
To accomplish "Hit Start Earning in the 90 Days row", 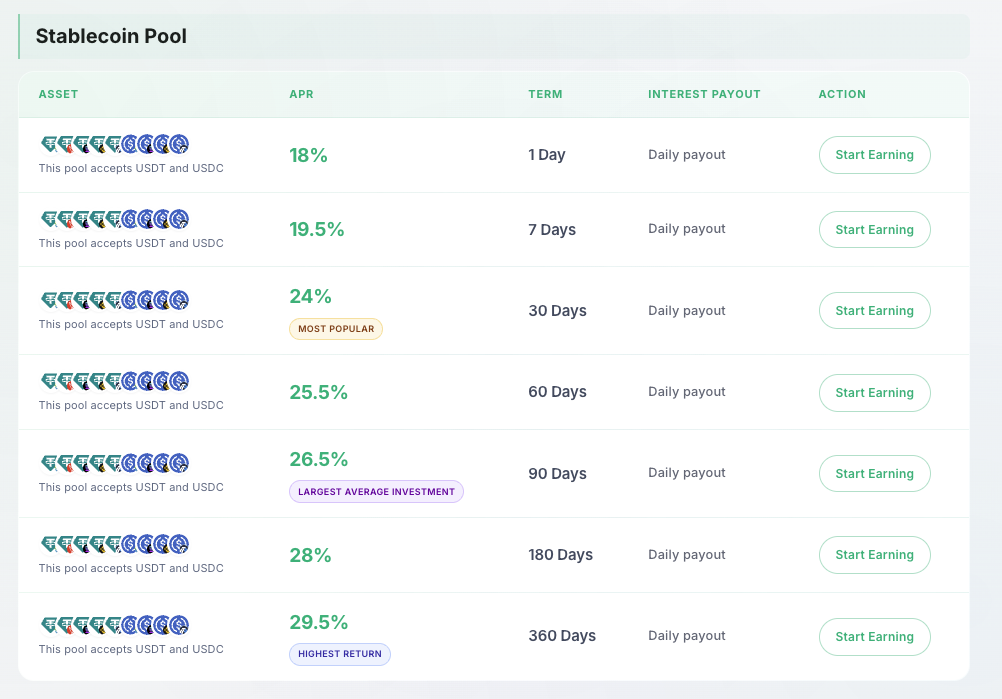I will [x=874, y=473].
